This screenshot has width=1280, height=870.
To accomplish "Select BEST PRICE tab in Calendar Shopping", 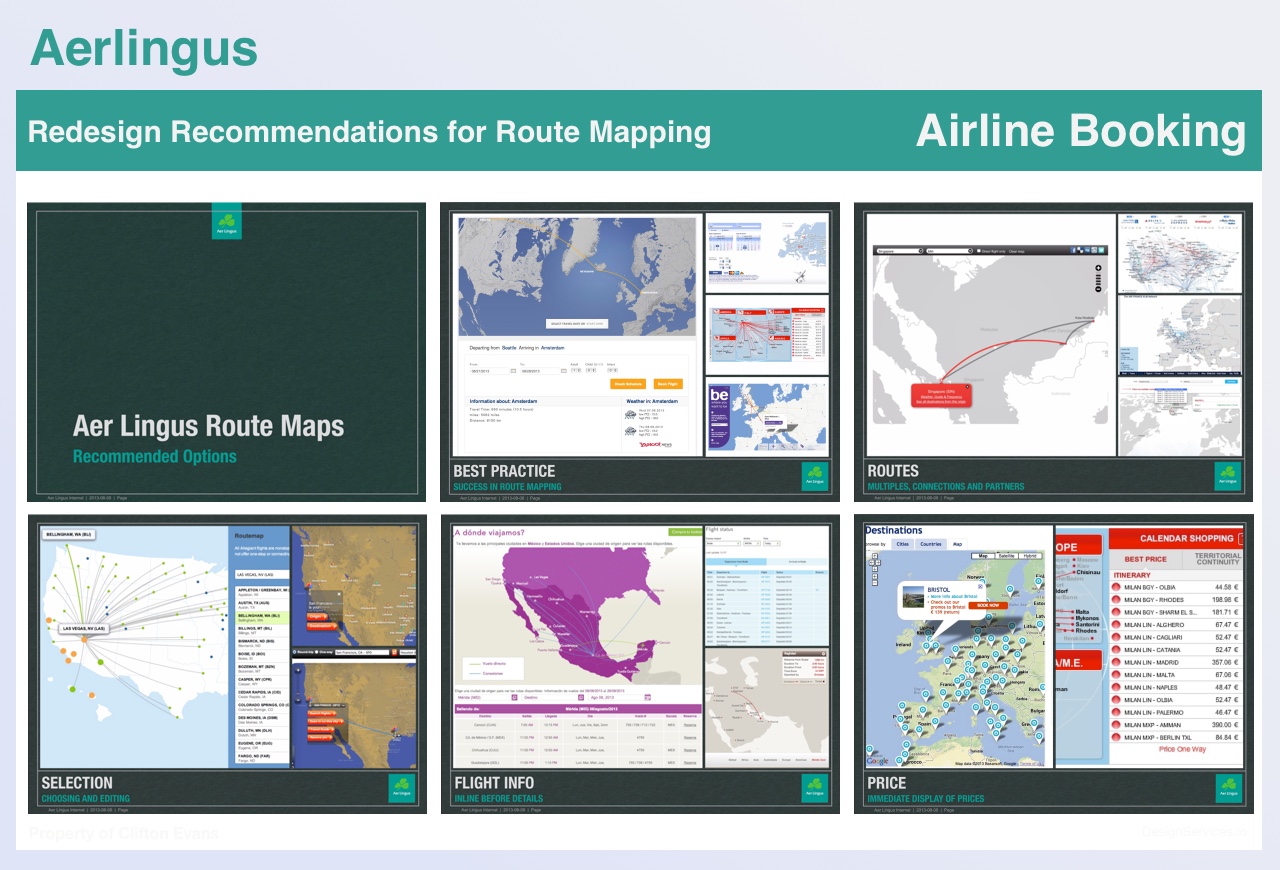I will coord(1145,560).
